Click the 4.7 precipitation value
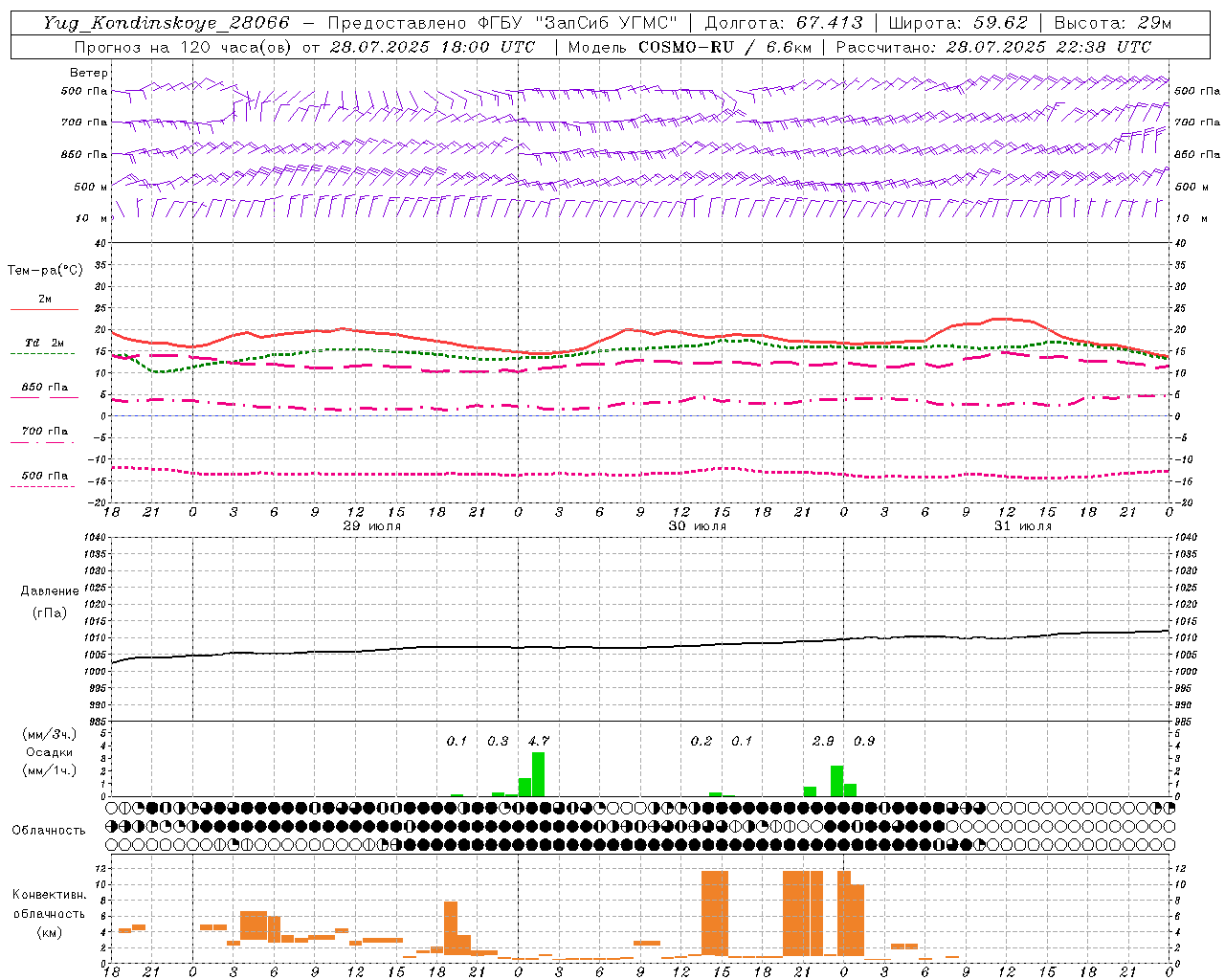The width and height of the screenshot is (1225, 980). pyautogui.click(x=539, y=741)
